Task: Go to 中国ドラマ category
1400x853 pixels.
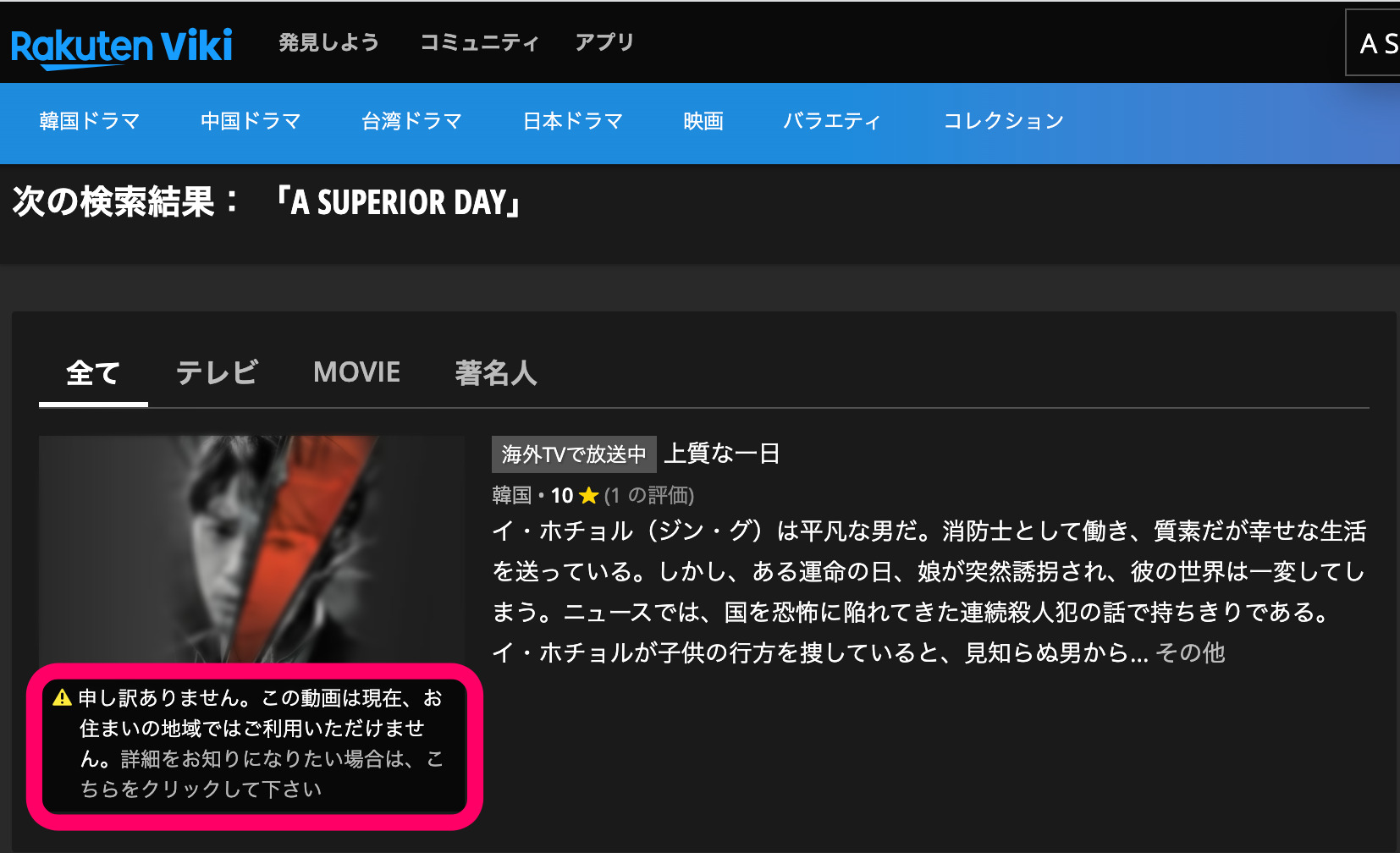Action: 251,121
